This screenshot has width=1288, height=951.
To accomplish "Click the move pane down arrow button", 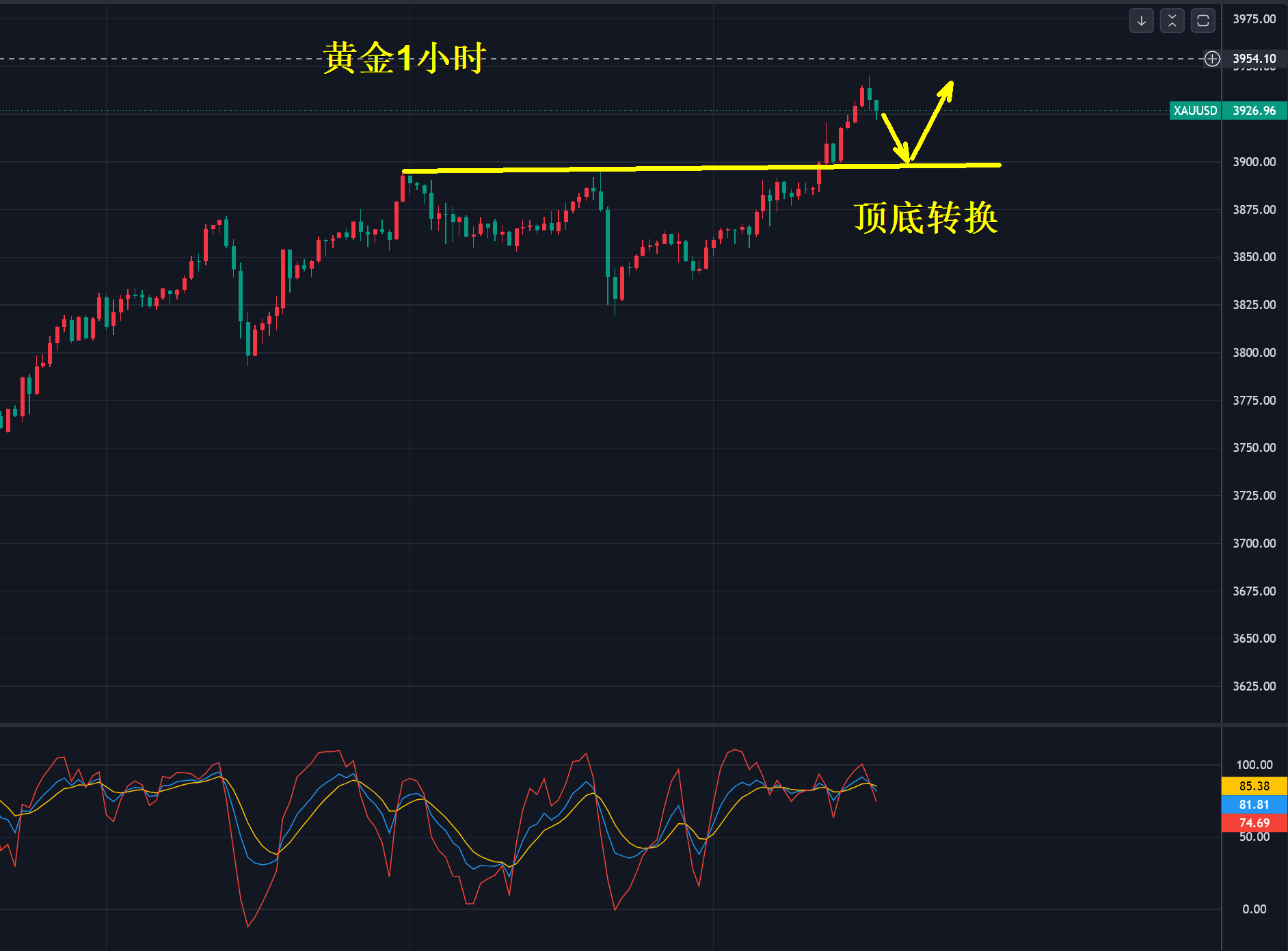I will coord(1141,21).
